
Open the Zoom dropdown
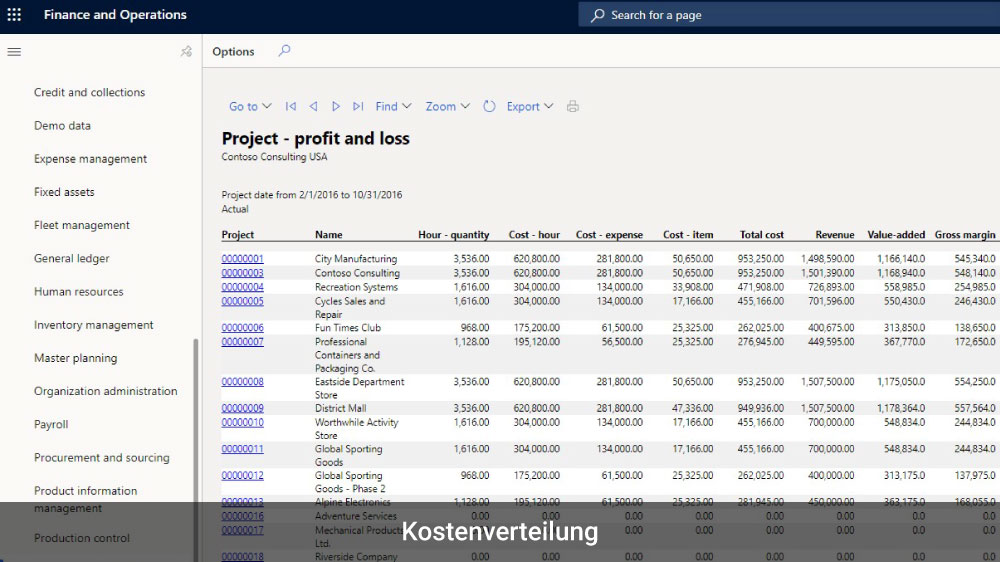pyautogui.click(x=448, y=107)
